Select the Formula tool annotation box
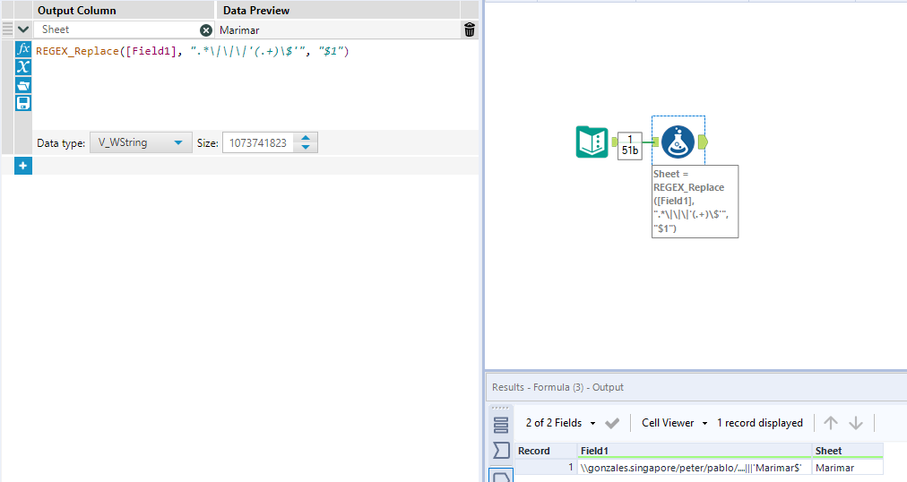 point(695,201)
